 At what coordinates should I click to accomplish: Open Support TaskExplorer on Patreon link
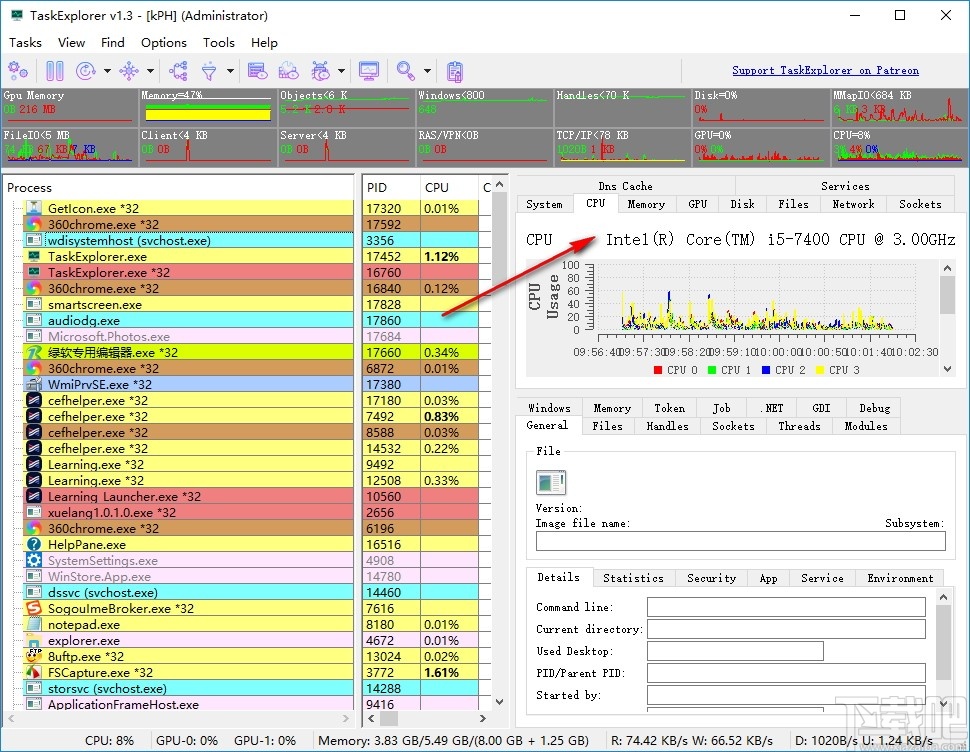click(825, 71)
